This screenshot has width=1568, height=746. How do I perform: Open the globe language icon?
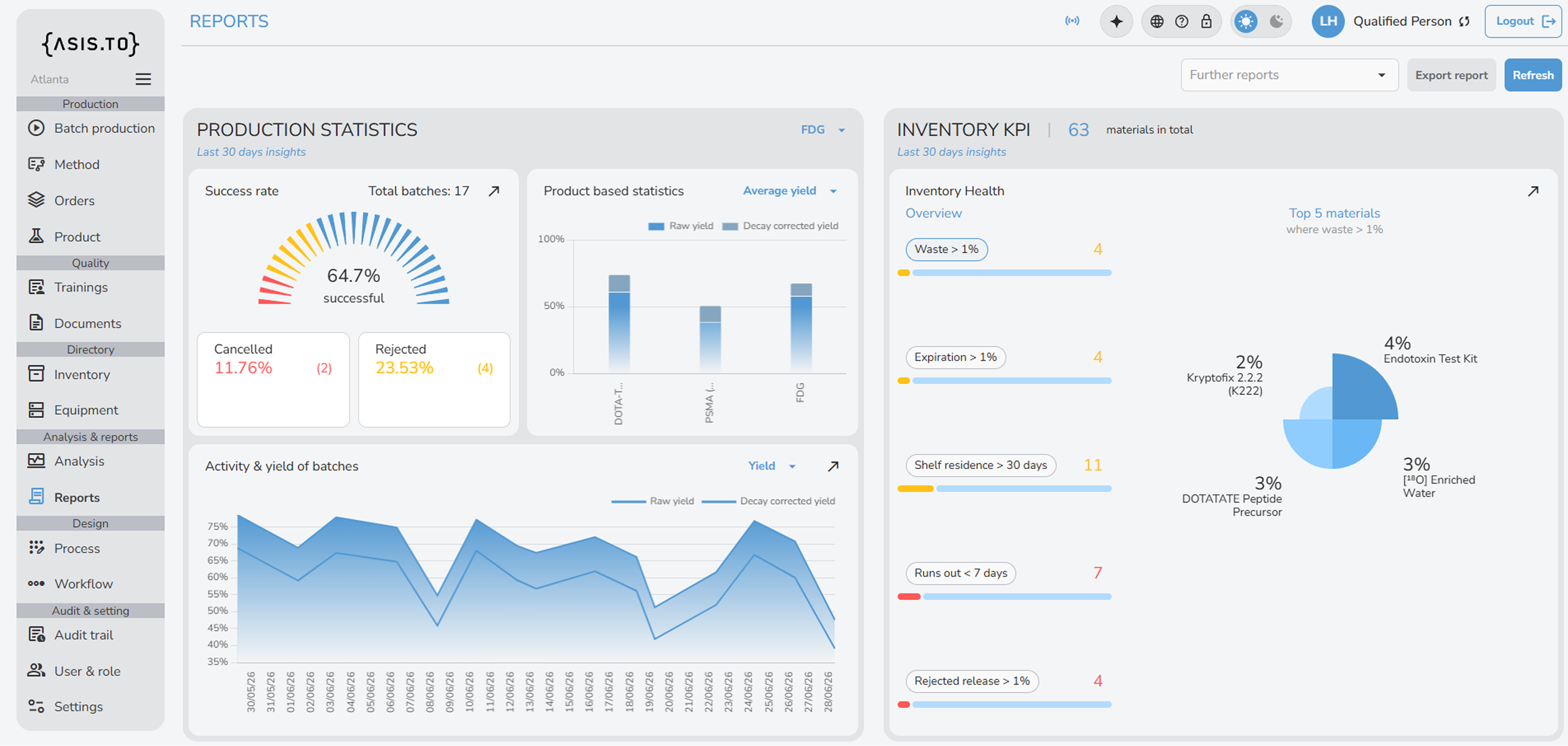coord(1157,21)
